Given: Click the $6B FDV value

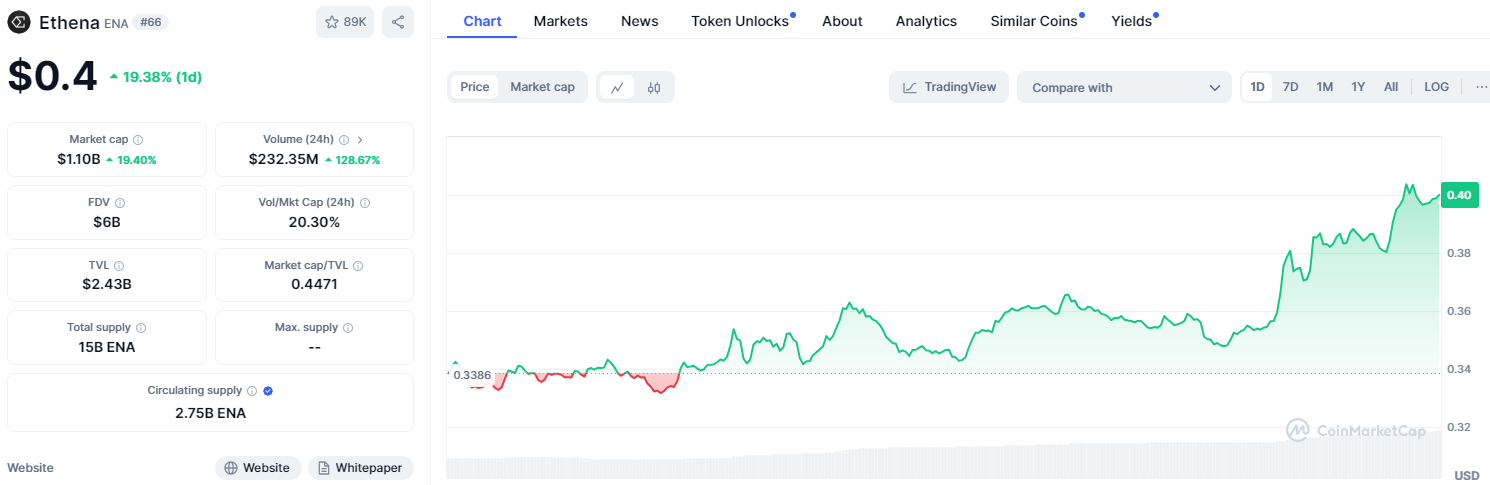Looking at the screenshot, I should click(107, 222).
